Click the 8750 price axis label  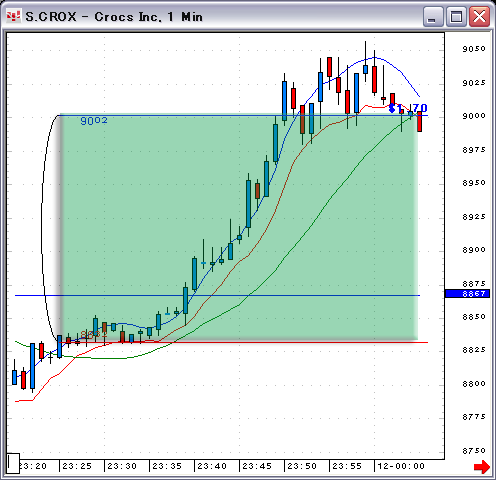[474, 451]
